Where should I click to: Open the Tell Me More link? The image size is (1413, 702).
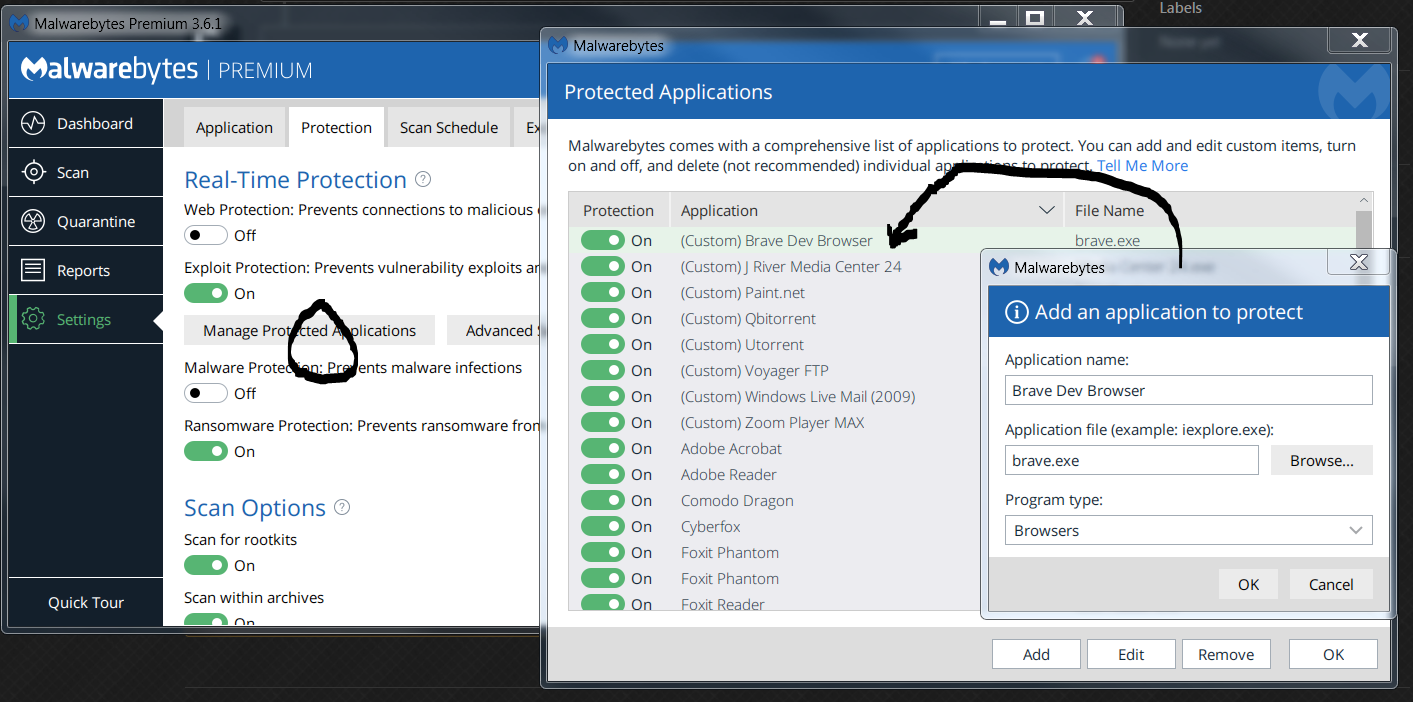coord(1143,166)
